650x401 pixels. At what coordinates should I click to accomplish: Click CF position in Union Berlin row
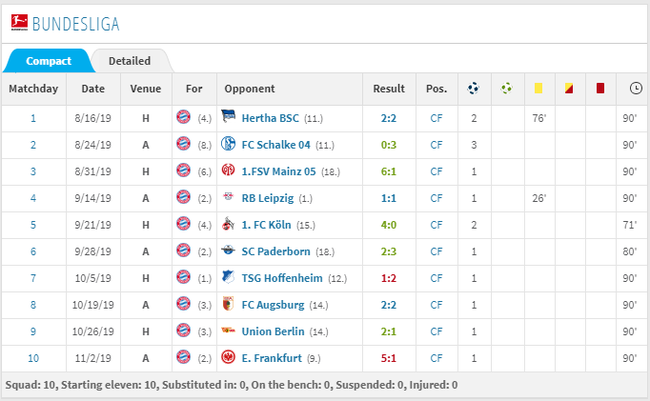pyautogui.click(x=436, y=332)
